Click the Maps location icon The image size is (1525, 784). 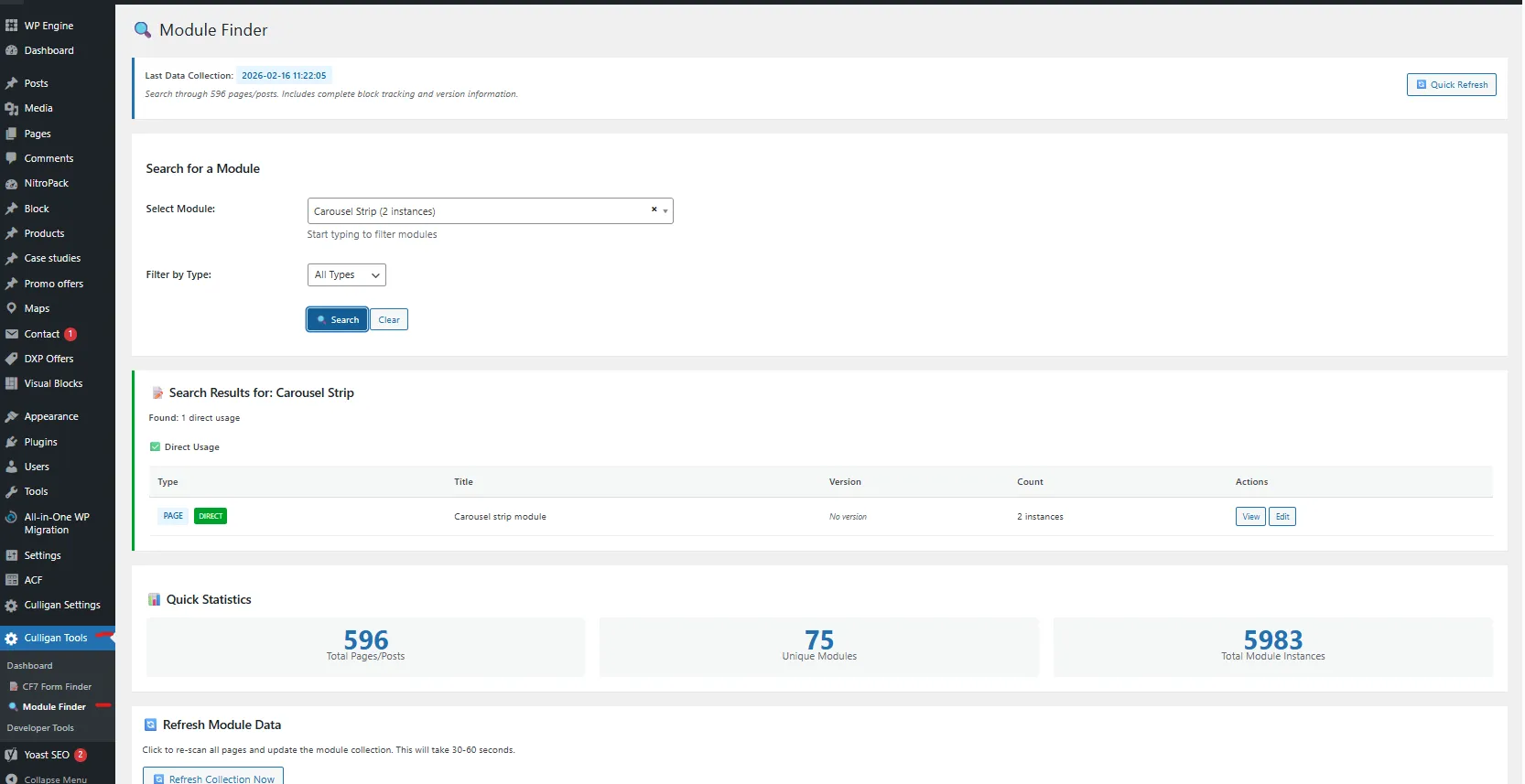(x=11, y=308)
